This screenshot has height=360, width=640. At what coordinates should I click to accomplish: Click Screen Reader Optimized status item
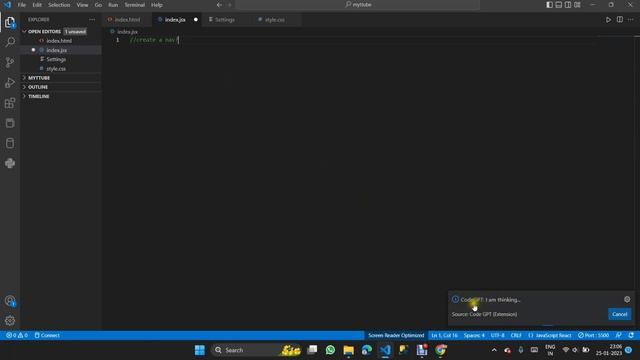click(x=396, y=335)
